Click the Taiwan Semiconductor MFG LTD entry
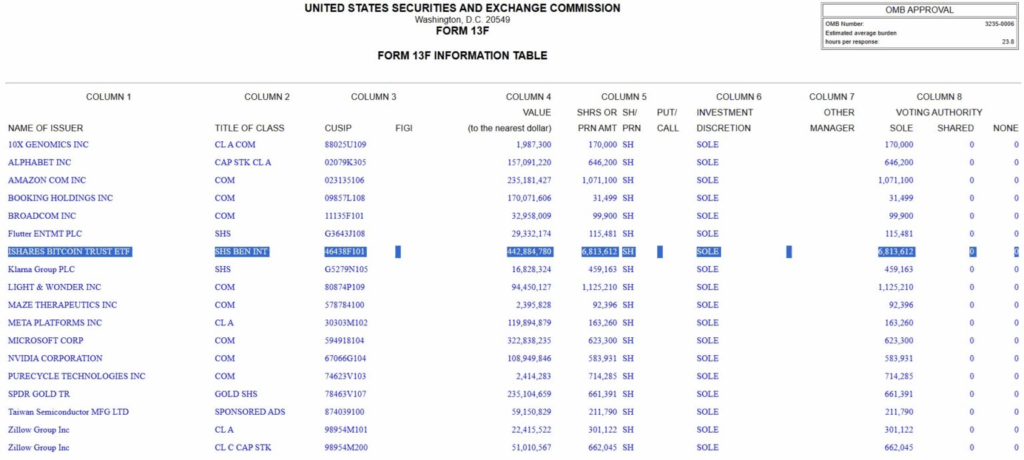 [x=68, y=412]
